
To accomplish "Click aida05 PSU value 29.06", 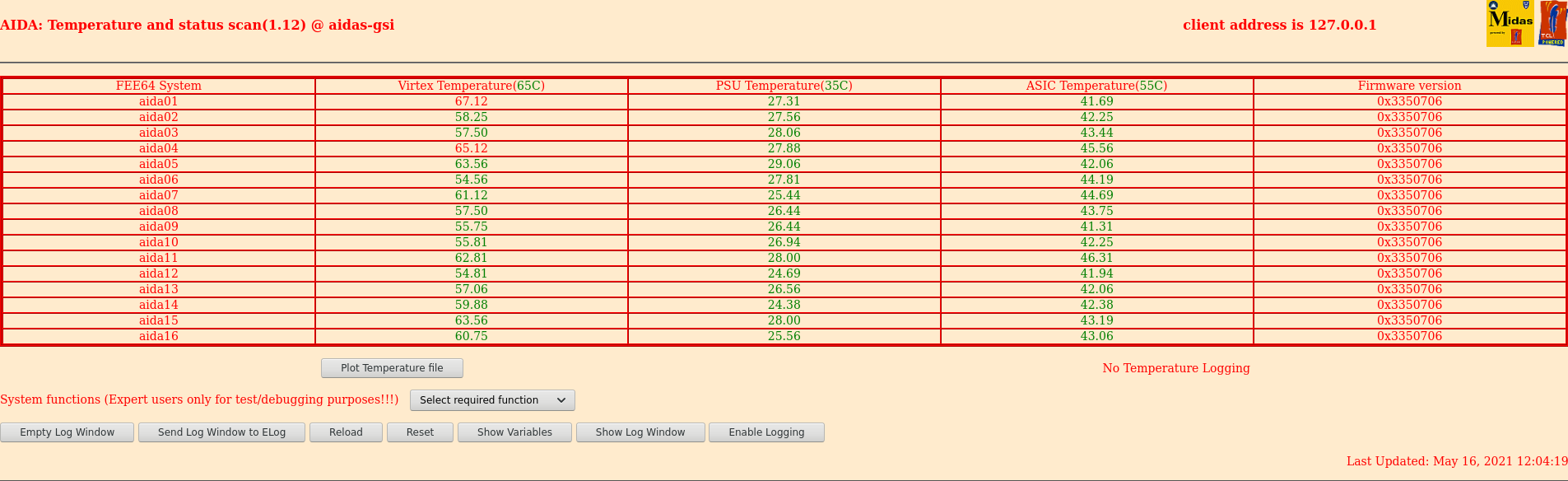I will tap(784, 164).
